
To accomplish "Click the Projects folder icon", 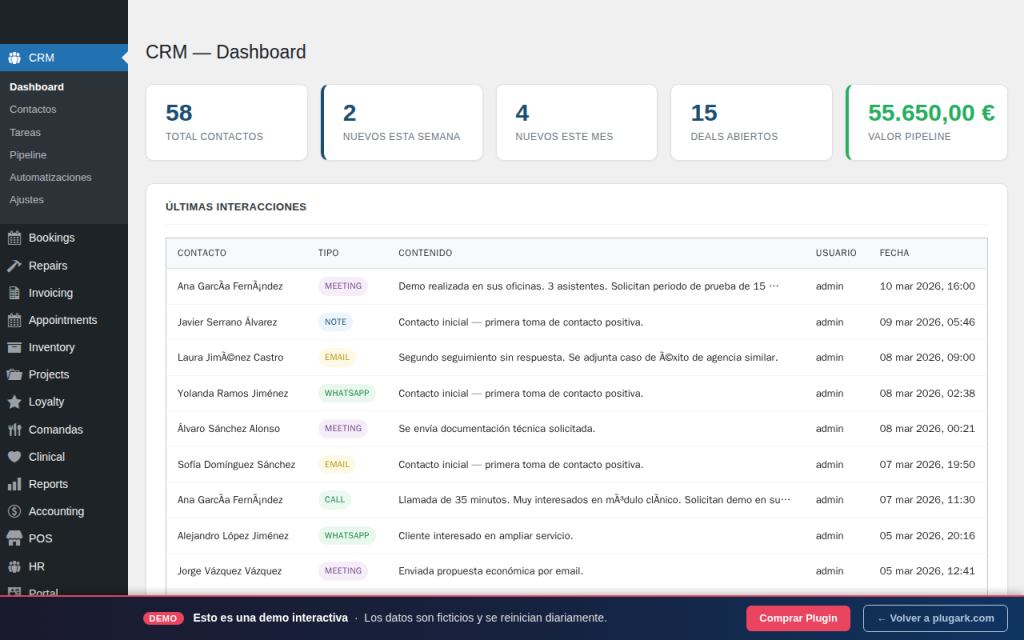I will 14,375.
